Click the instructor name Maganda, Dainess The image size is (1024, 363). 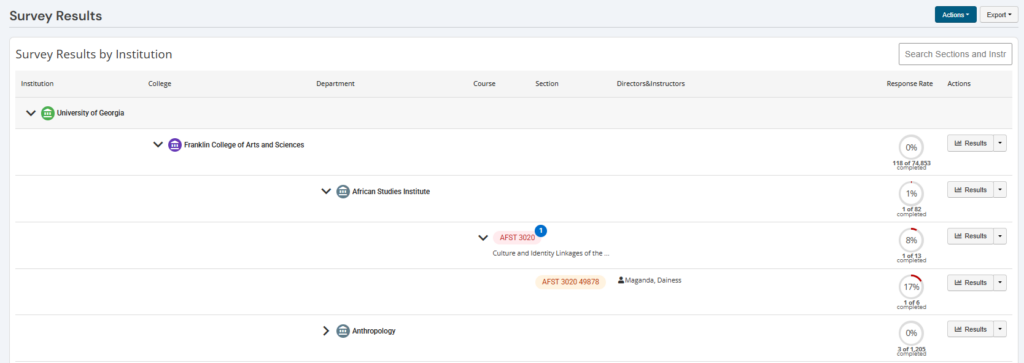[x=653, y=281]
